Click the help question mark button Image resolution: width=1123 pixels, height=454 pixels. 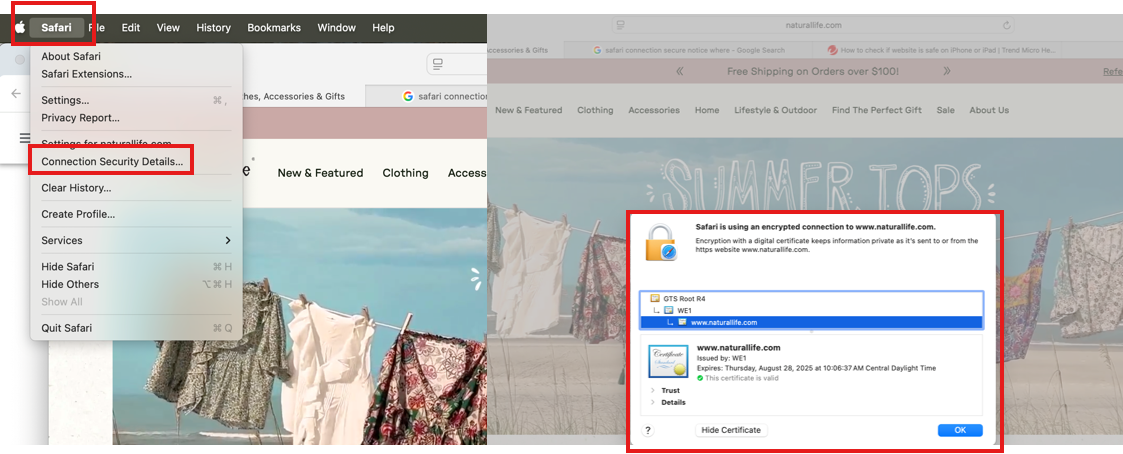pos(648,430)
